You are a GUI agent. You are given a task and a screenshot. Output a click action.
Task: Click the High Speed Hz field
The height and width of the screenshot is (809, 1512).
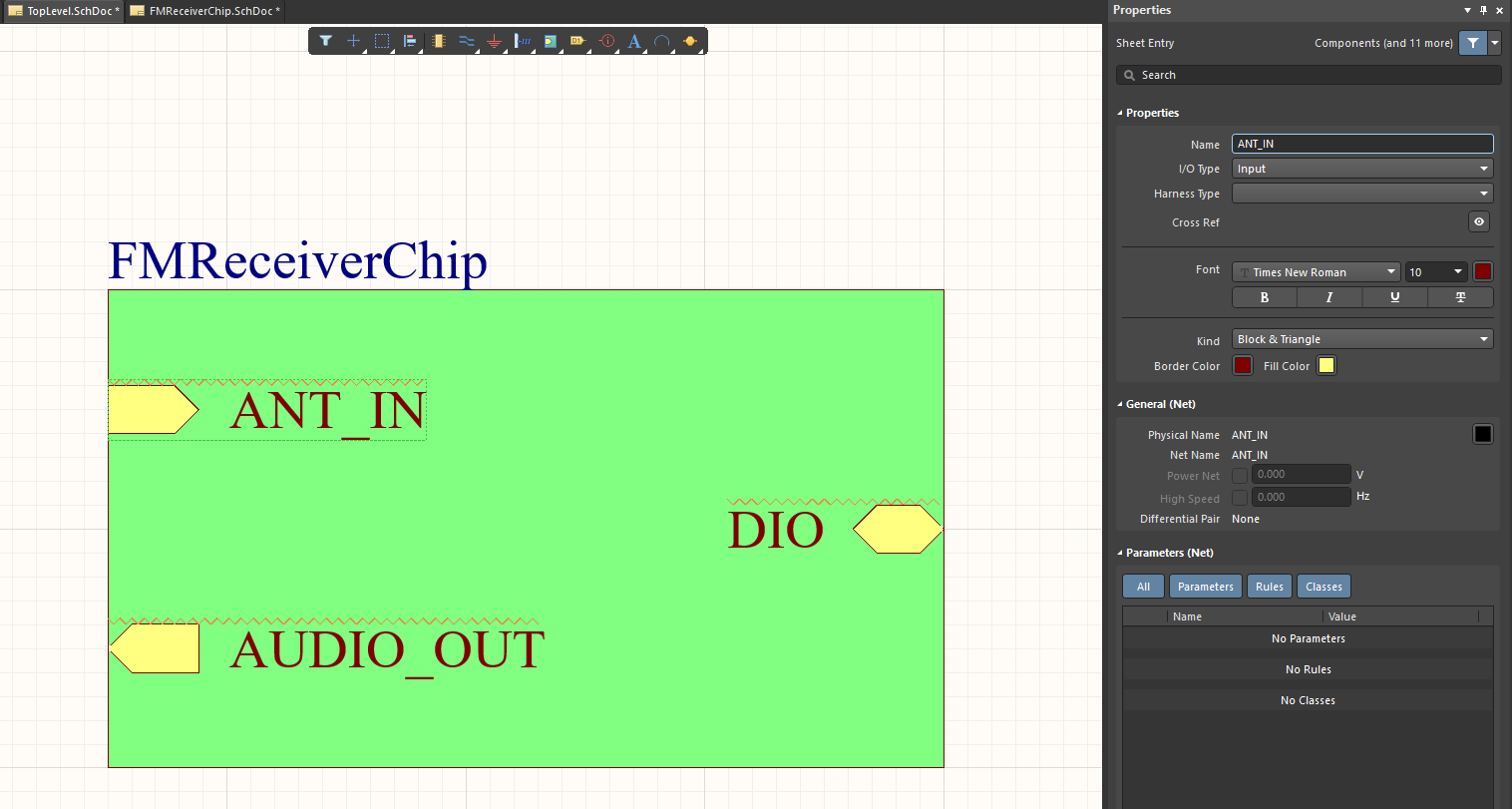(x=1302, y=497)
